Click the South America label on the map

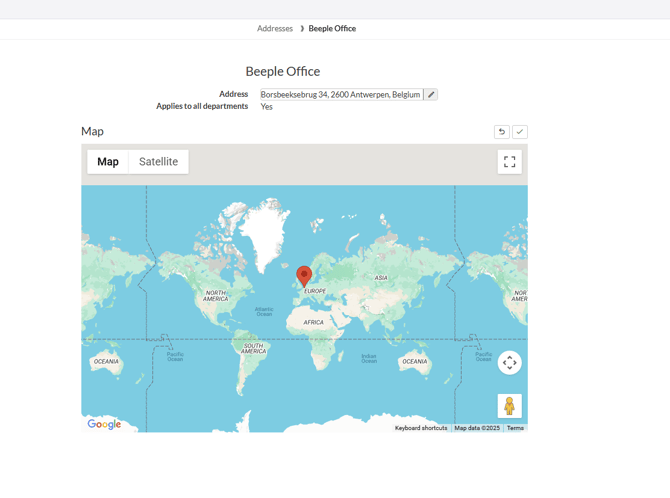pos(253,349)
